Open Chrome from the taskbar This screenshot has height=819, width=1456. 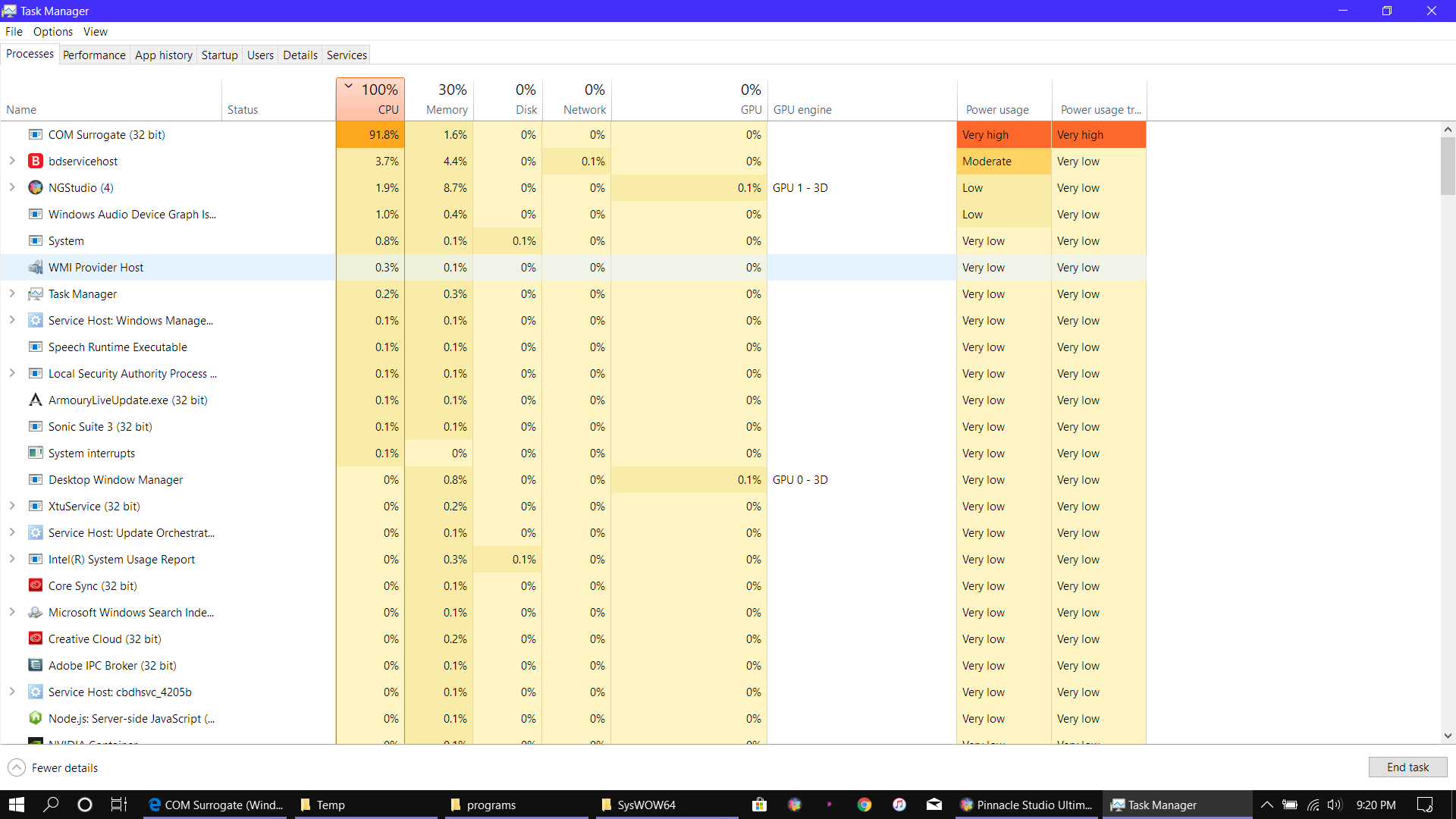tap(864, 805)
